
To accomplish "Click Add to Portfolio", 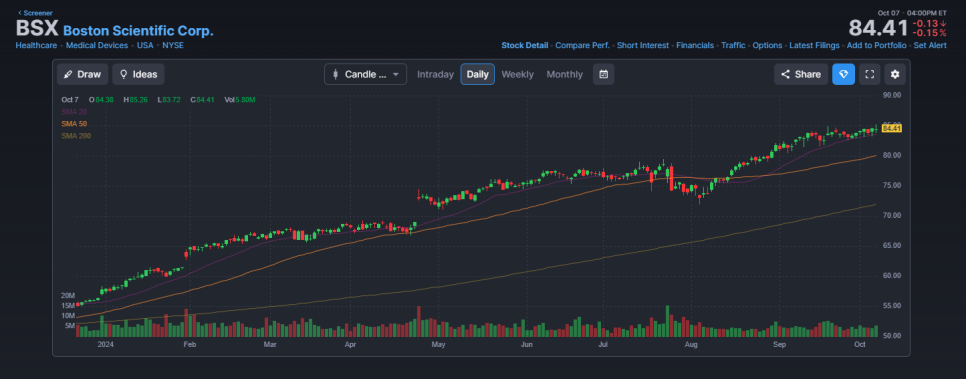I will point(877,46).
